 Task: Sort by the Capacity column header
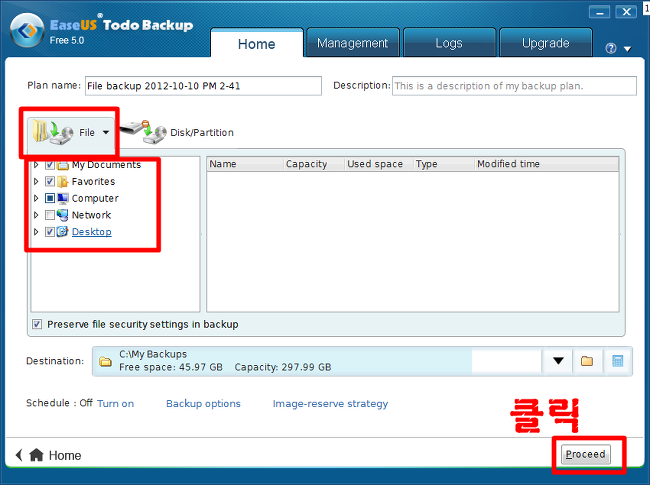coord(314,164)
